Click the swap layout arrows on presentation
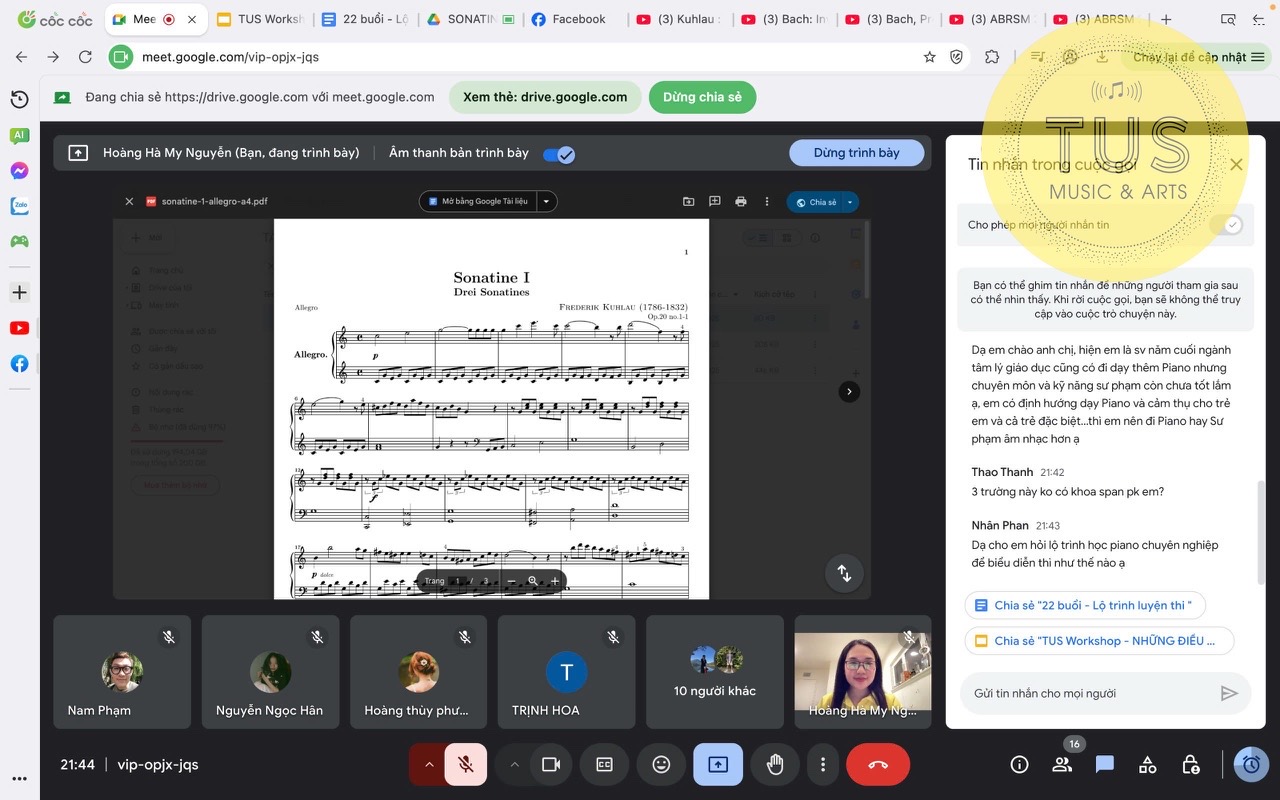 pos(844,573)
